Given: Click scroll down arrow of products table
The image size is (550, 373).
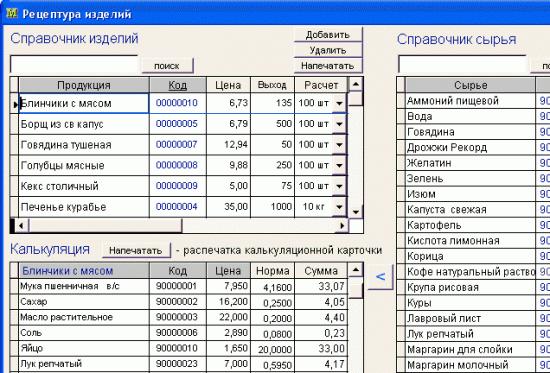Looking at the screenshot, I should [x=356, y=212].
